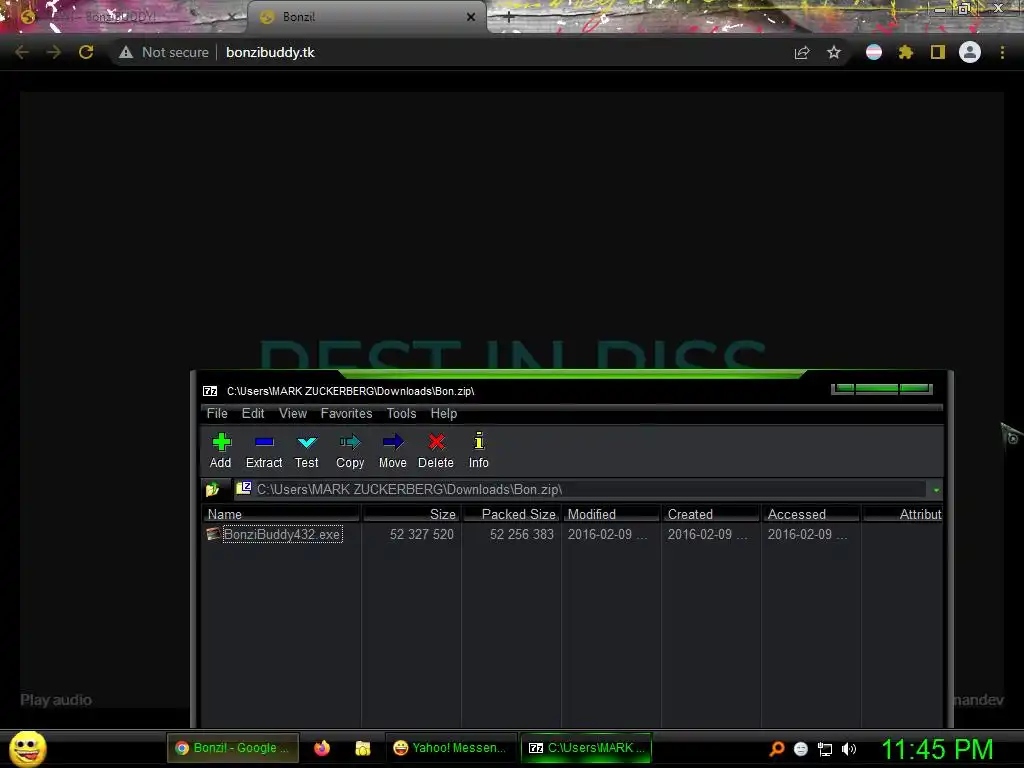1024x768 pixels.
Task: Open the Edit menu in 7-Zip
Action: tap(253, 413)
